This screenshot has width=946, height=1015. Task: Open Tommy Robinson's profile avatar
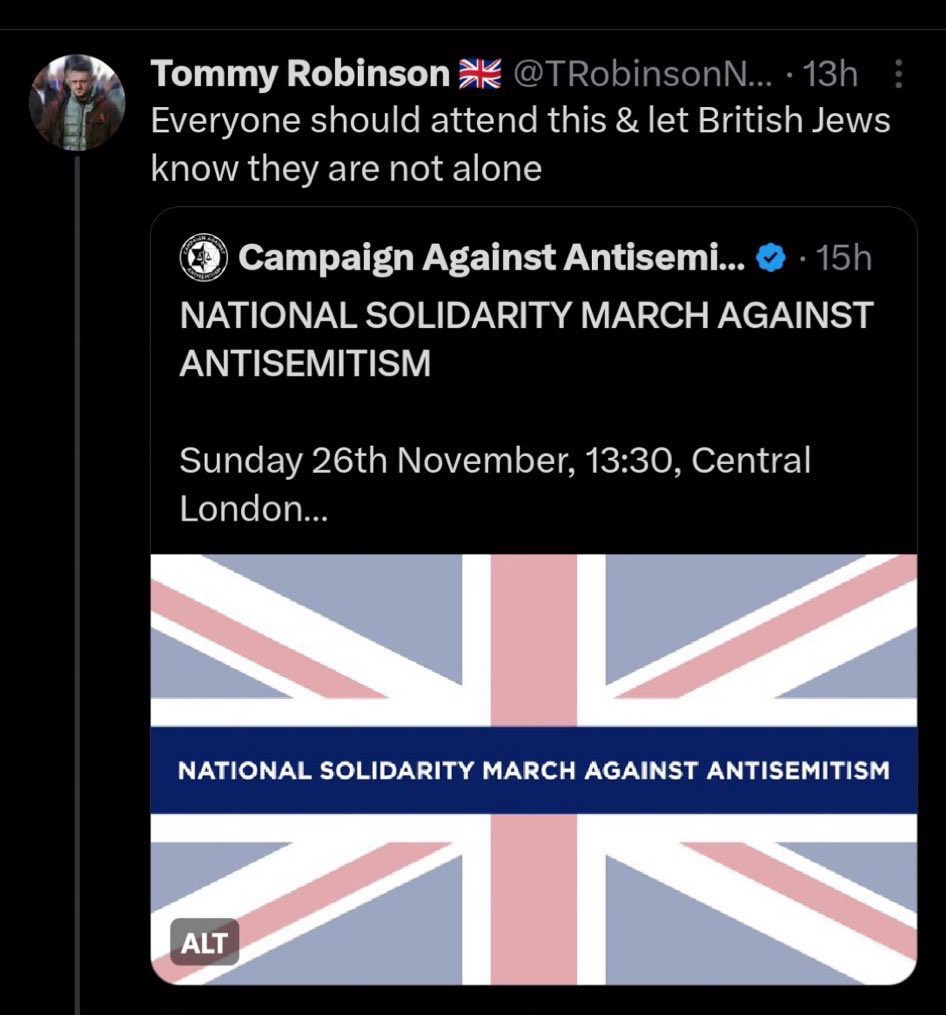click(76, 101)
